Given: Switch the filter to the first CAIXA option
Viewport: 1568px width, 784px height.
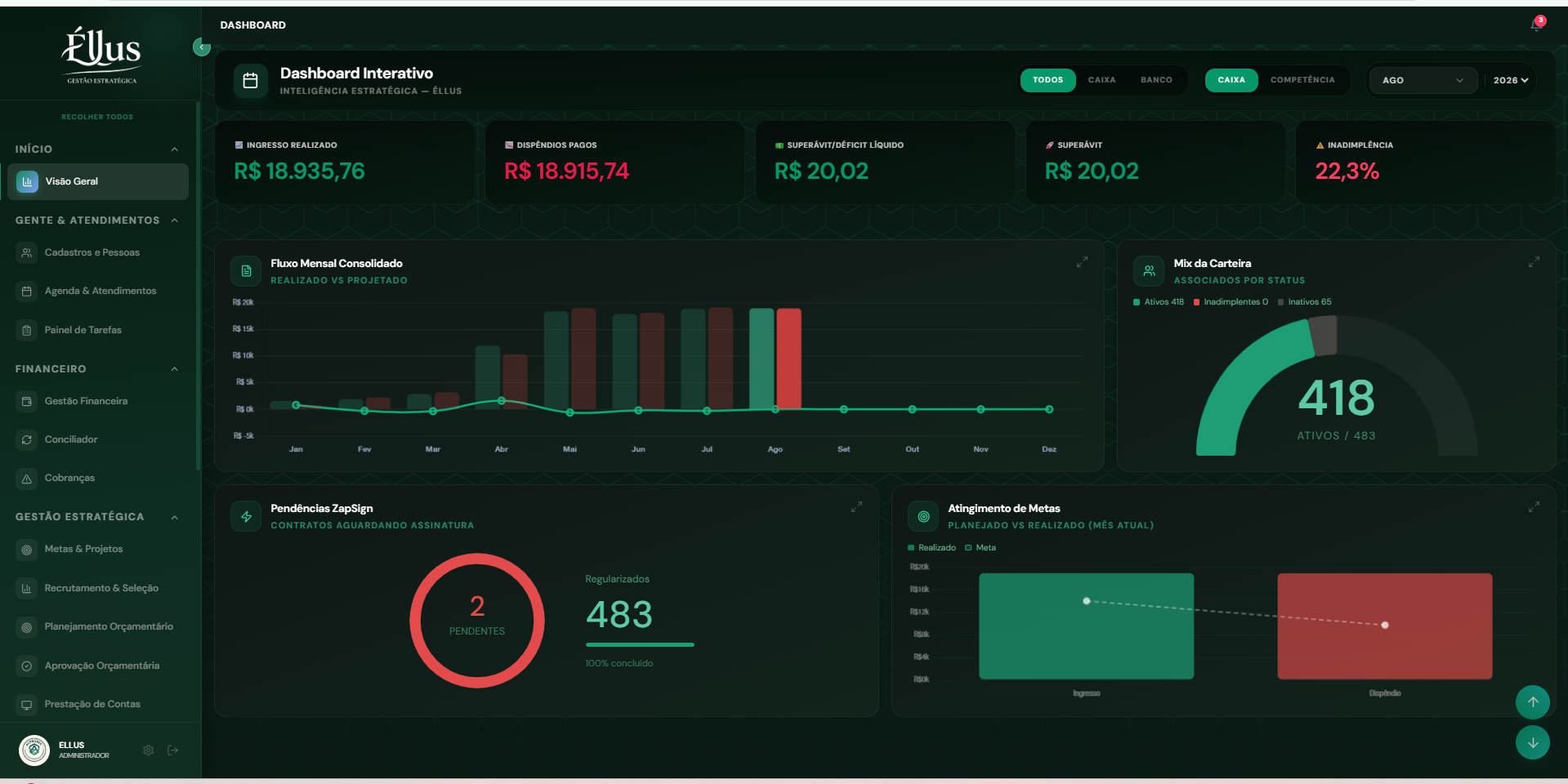Looking at the screenshot, I should (1101, 80).
